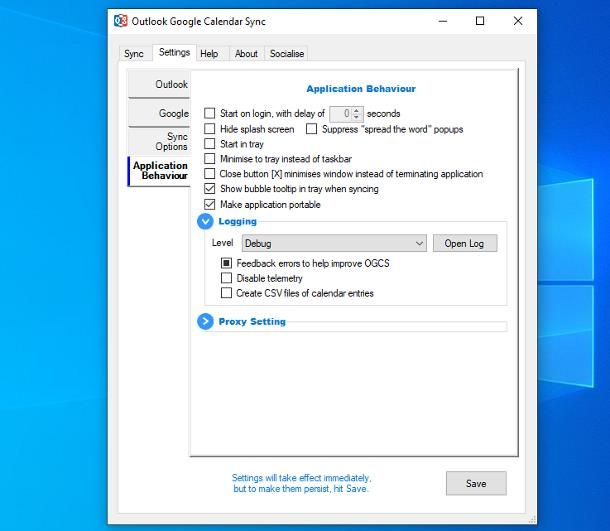The width and height of the screenshot is (610, 531).
Task: Uncheck Show bubble tooltip in tray when syncing
Action: tap(210, 189)
